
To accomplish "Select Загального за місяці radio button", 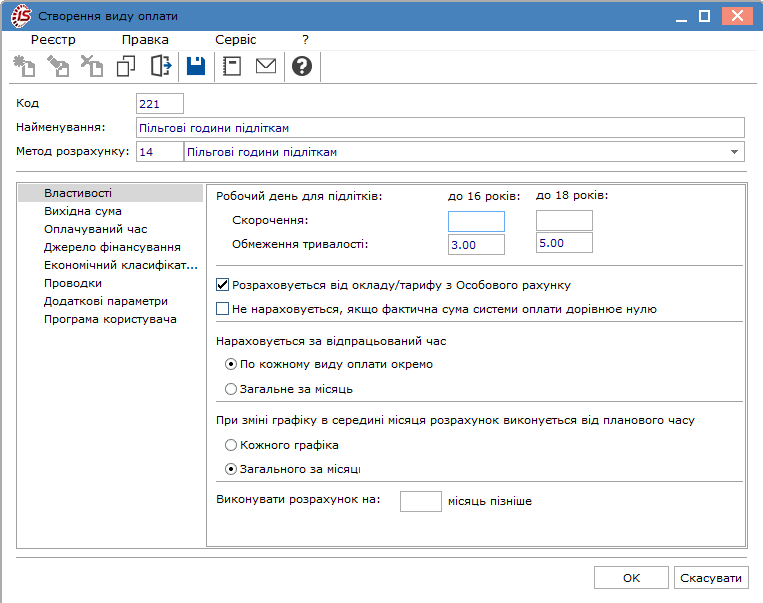I will tap(231, 469).
